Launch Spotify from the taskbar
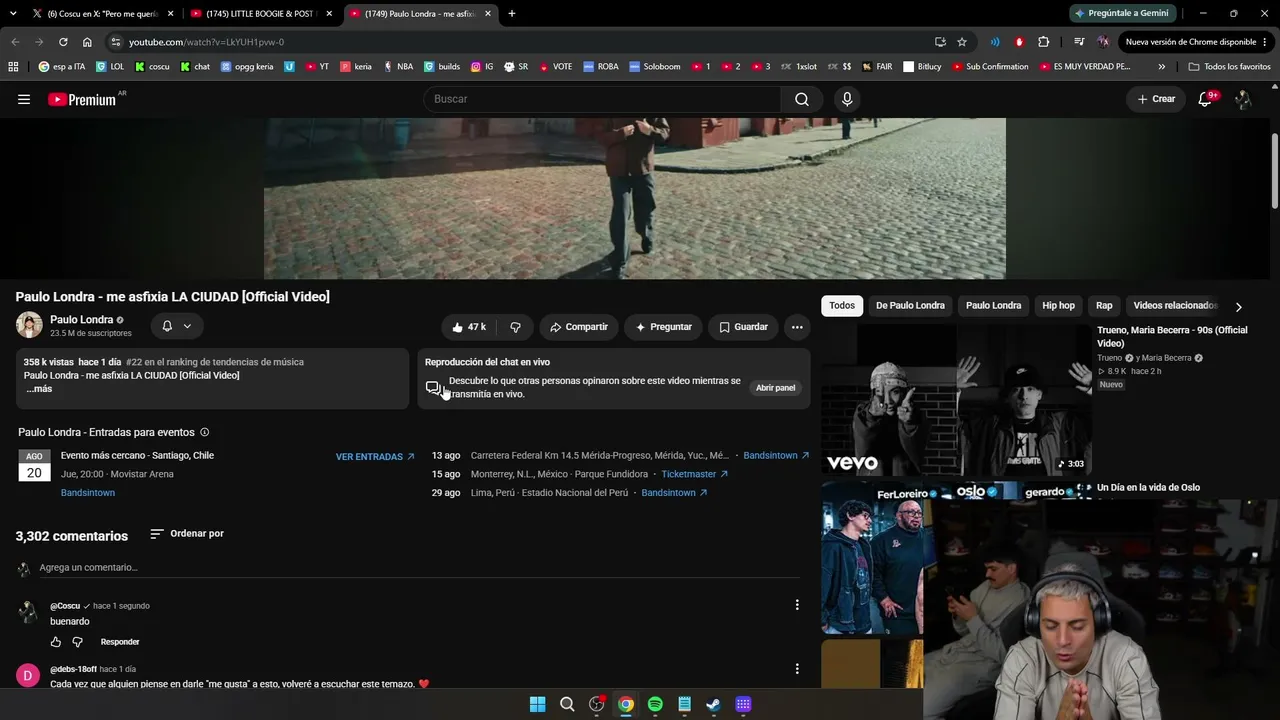The width and height of the screenshot is (1280, 720). click(655, 704)
